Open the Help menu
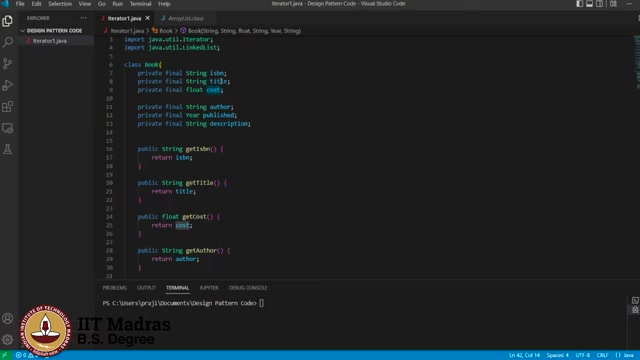This screenshot has height=360, width=640. click(164, 4)
